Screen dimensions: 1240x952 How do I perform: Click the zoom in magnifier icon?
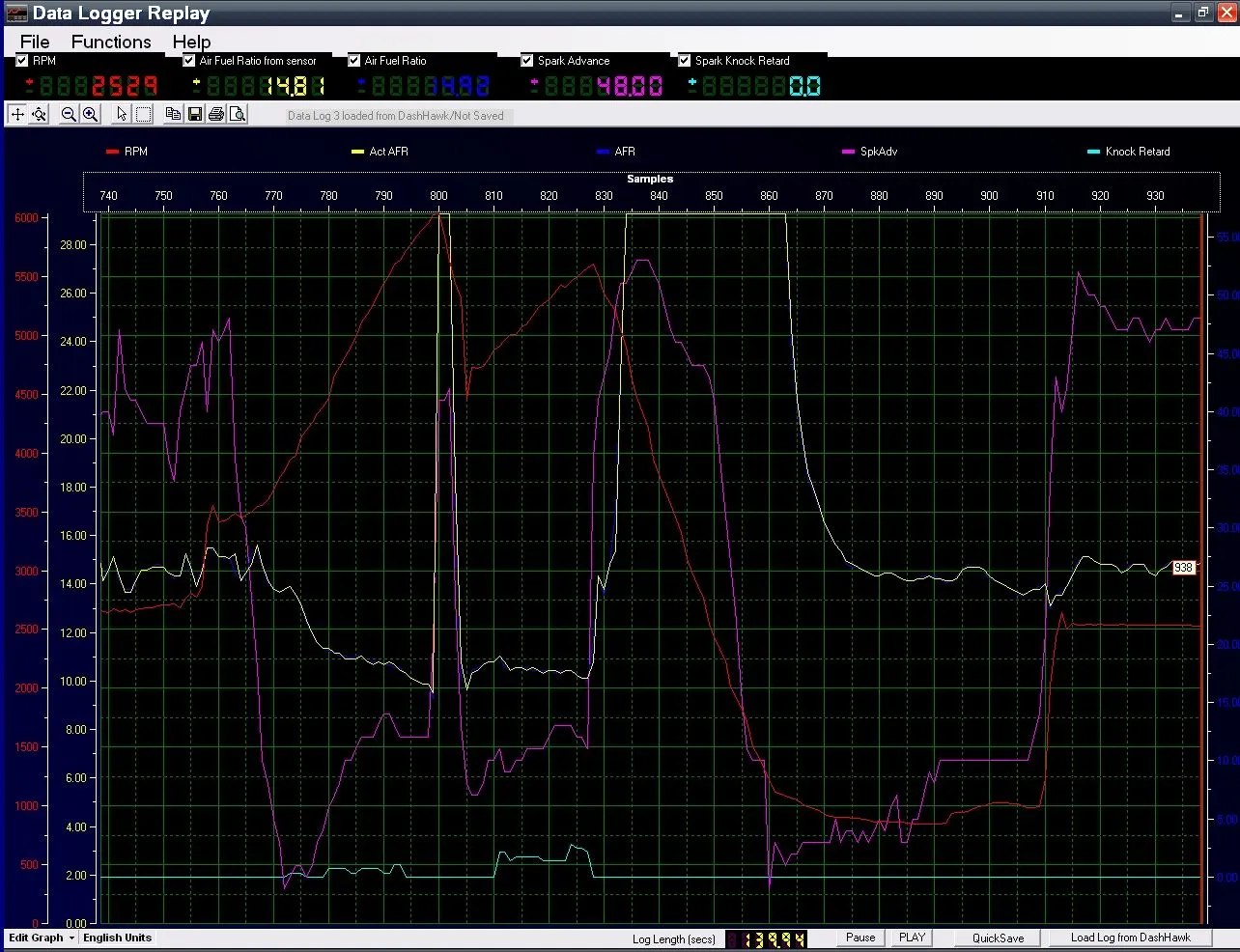[x=90, y=114]
